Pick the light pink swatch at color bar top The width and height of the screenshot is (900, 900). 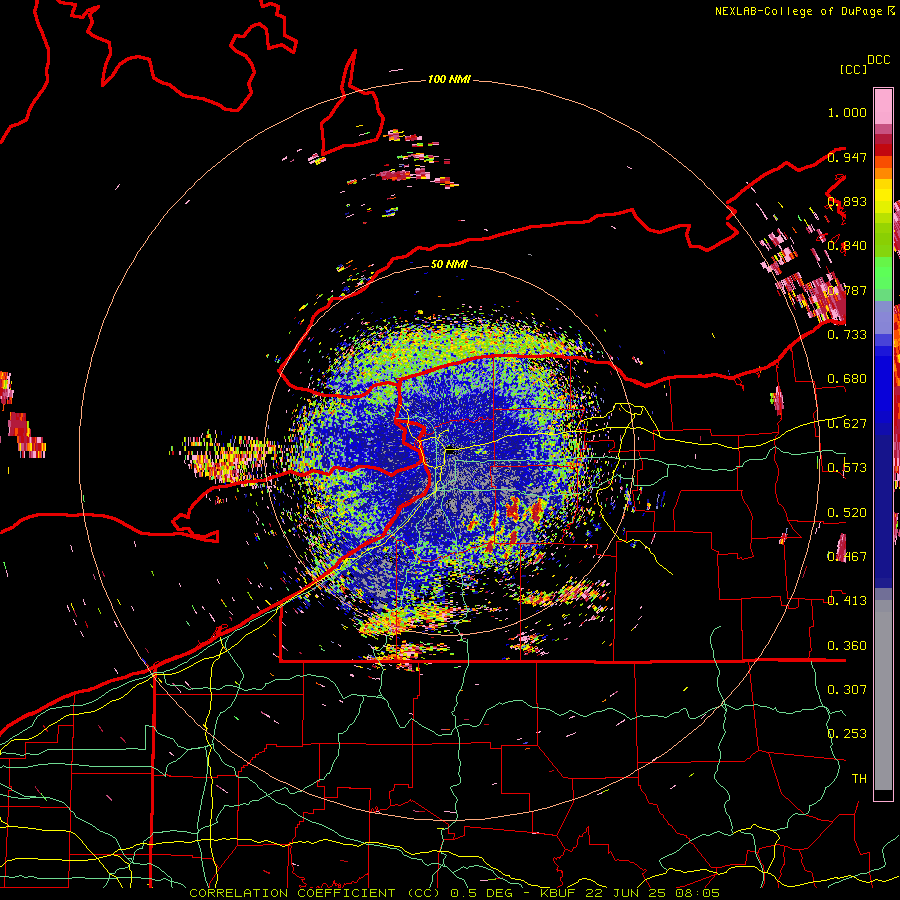point(883,106)
